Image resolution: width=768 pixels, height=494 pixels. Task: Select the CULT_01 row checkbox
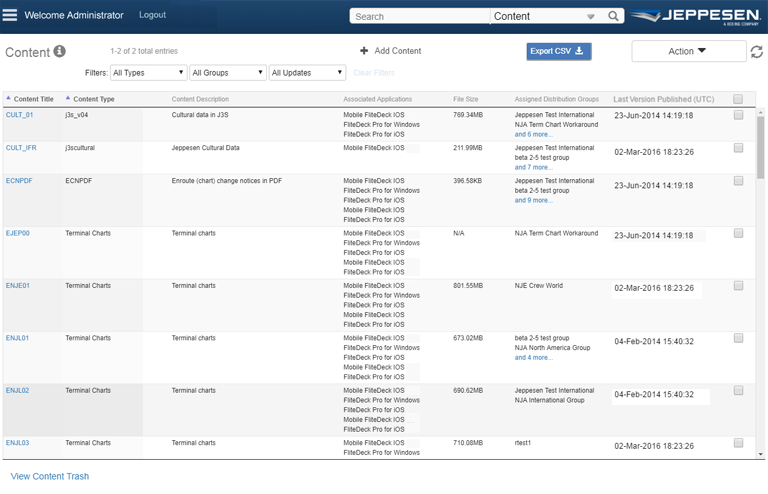738,115
